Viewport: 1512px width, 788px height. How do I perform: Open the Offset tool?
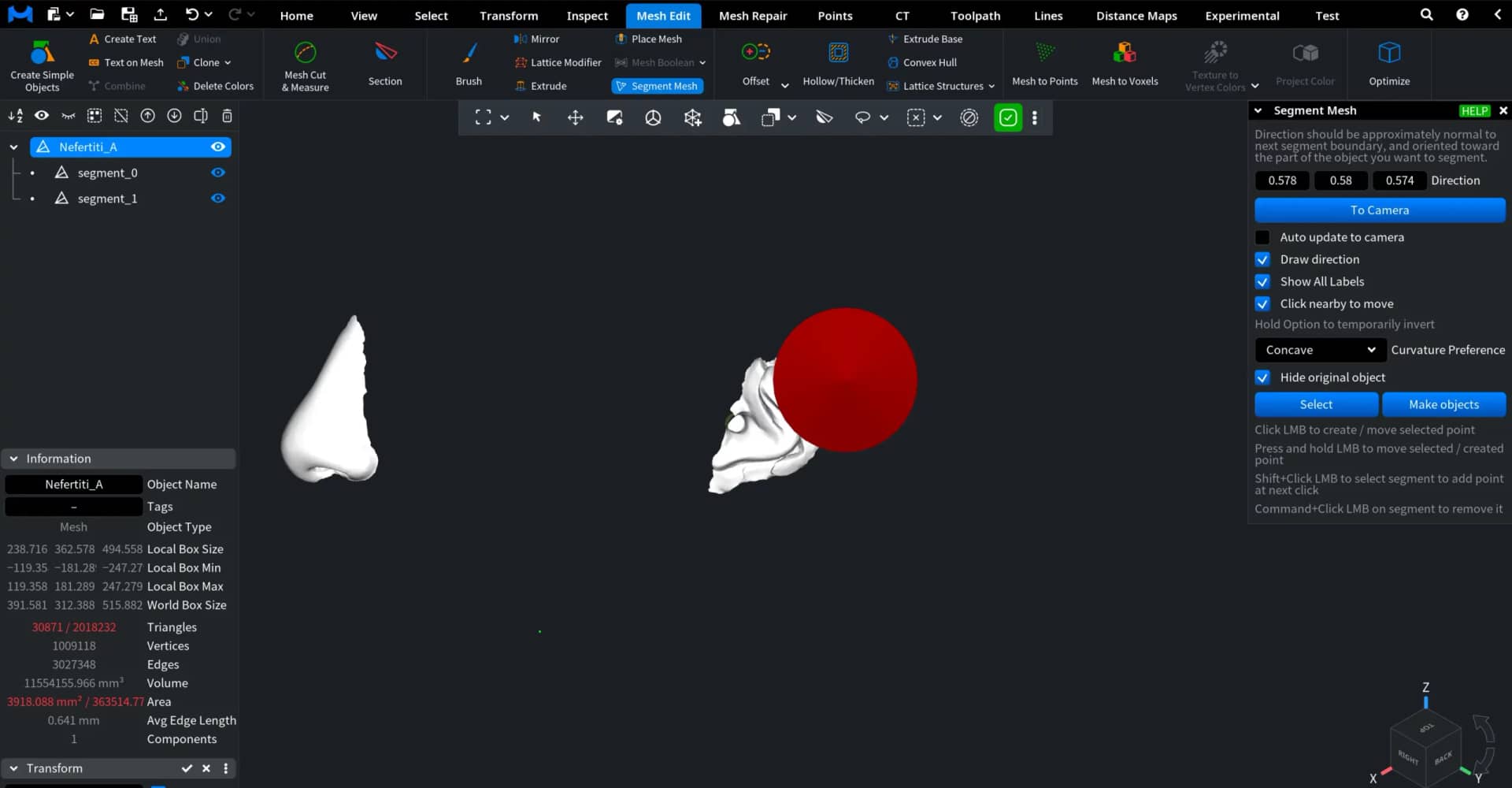point(756,65)
